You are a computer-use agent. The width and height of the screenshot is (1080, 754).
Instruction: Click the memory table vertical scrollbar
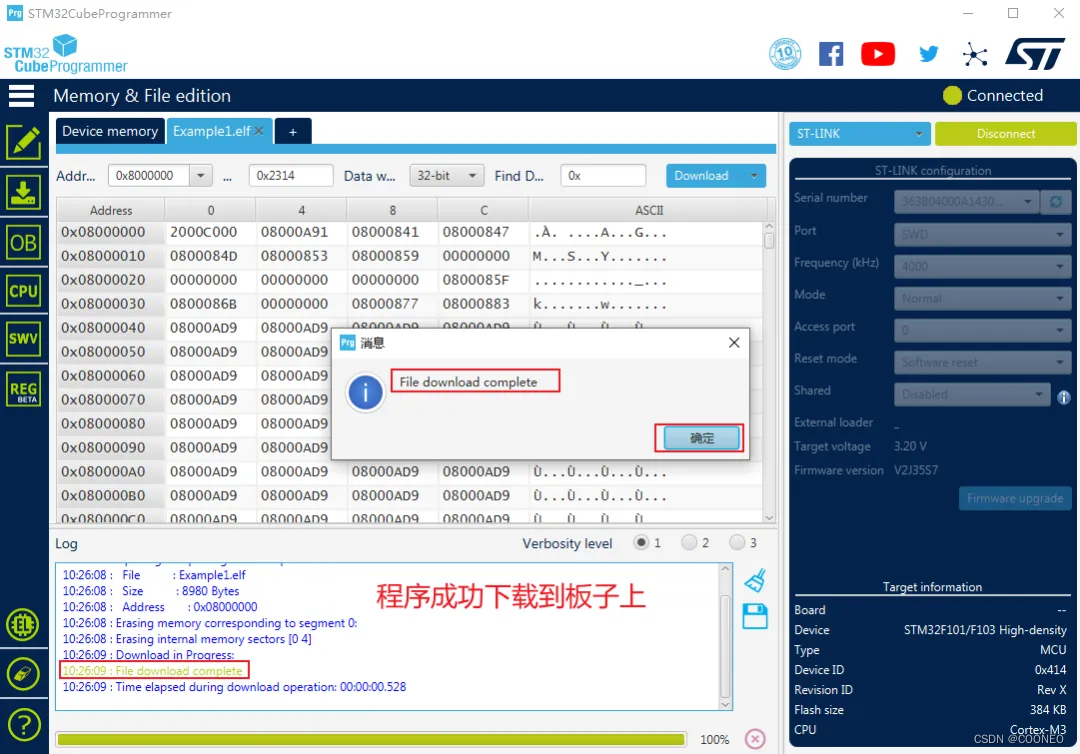[769, 371]
